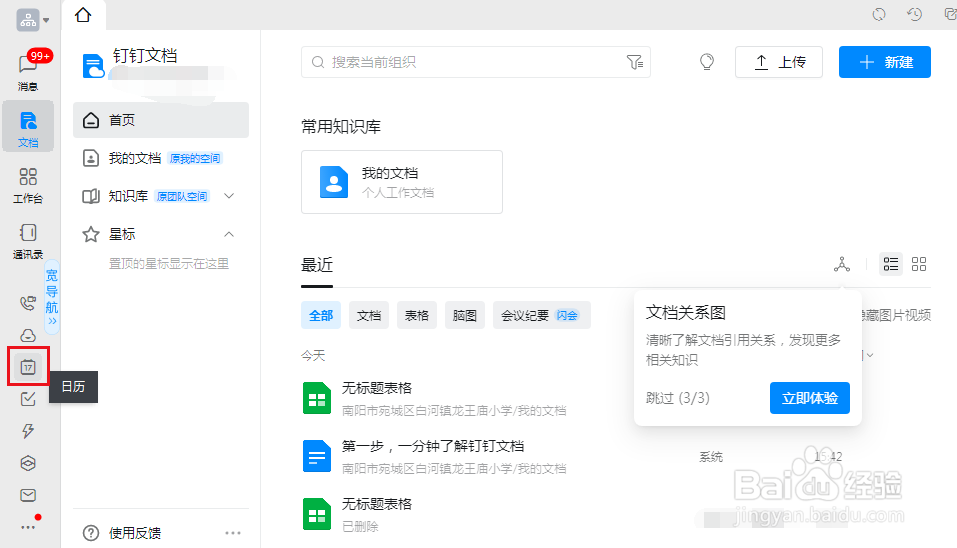Open more options next to feedback
This screenshot has height=548, width=957.
click(x=233, y=533)
